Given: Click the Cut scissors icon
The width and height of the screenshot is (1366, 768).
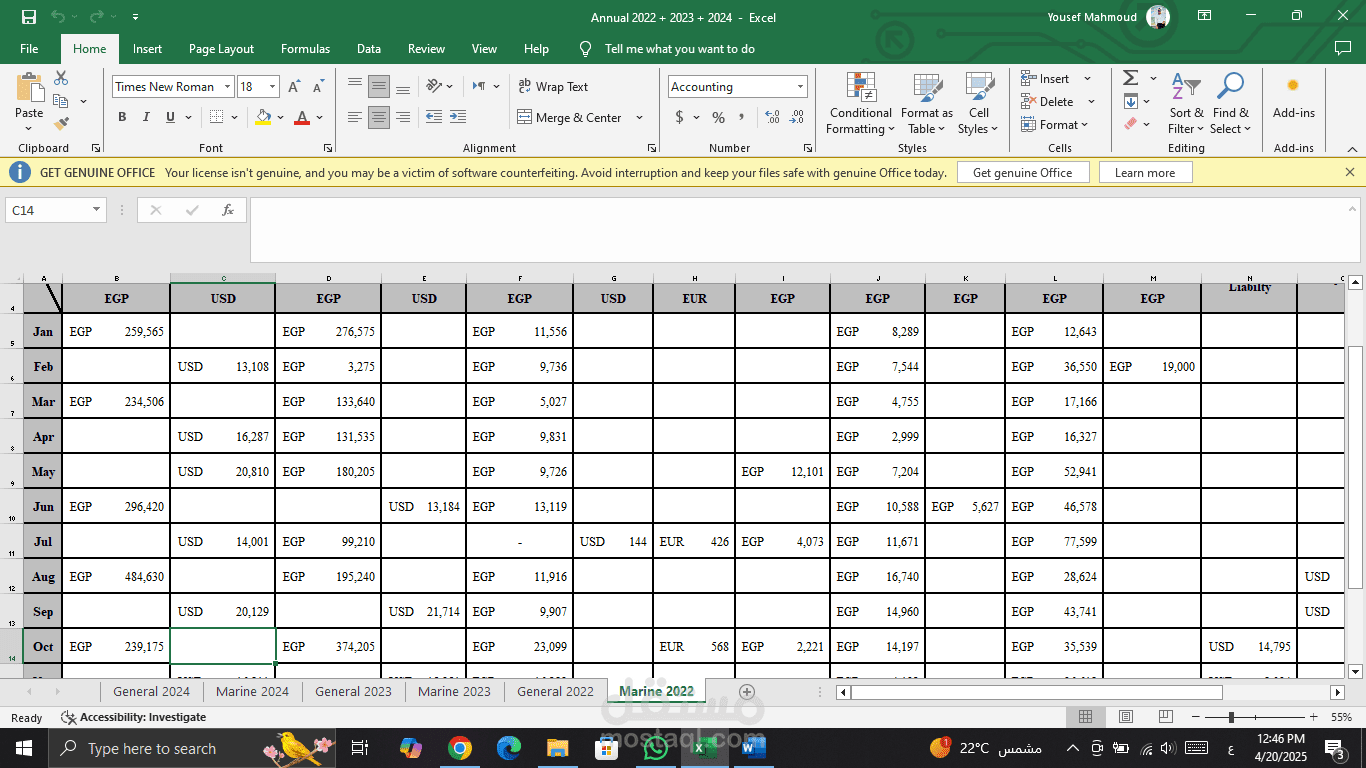Looking at the screenshot, I should pos(61,78).
